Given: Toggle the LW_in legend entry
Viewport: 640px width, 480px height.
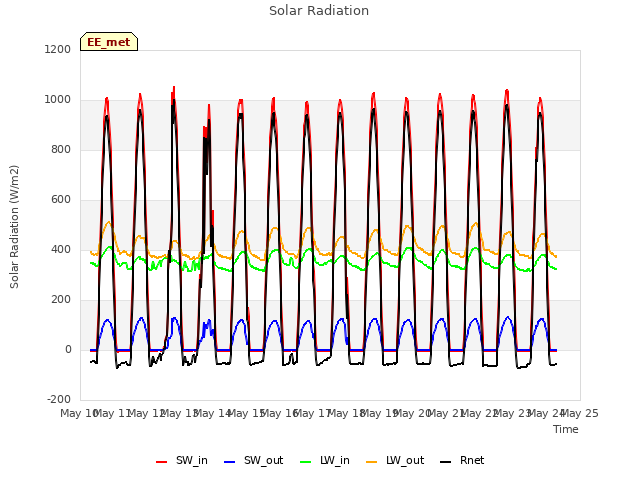Looking at the screenshot, I should coord(325,461).
